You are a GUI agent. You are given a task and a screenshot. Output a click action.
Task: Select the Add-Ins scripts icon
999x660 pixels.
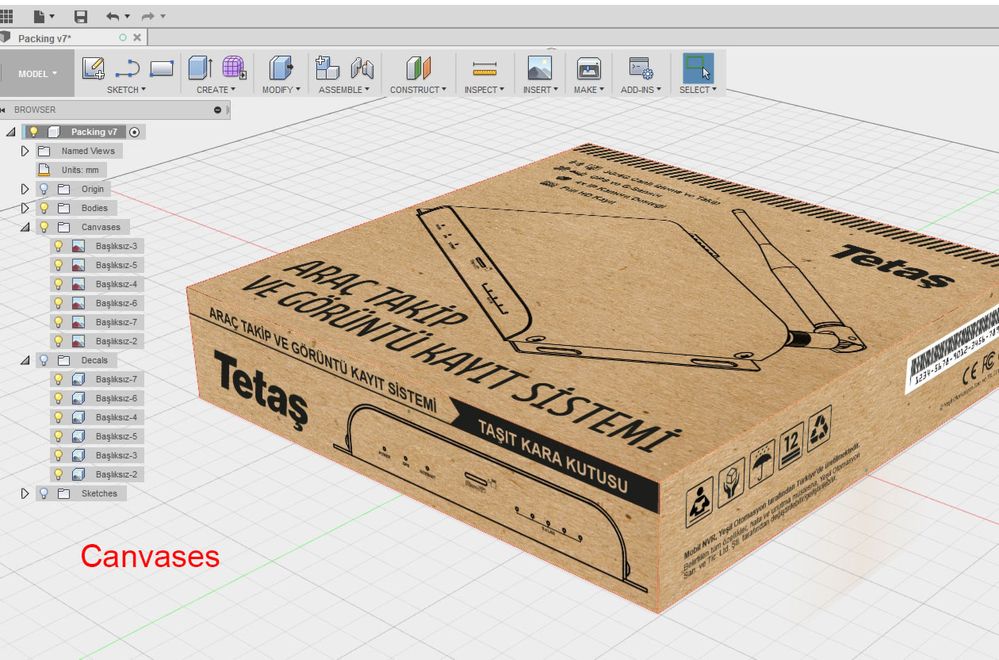click(640, 68)
